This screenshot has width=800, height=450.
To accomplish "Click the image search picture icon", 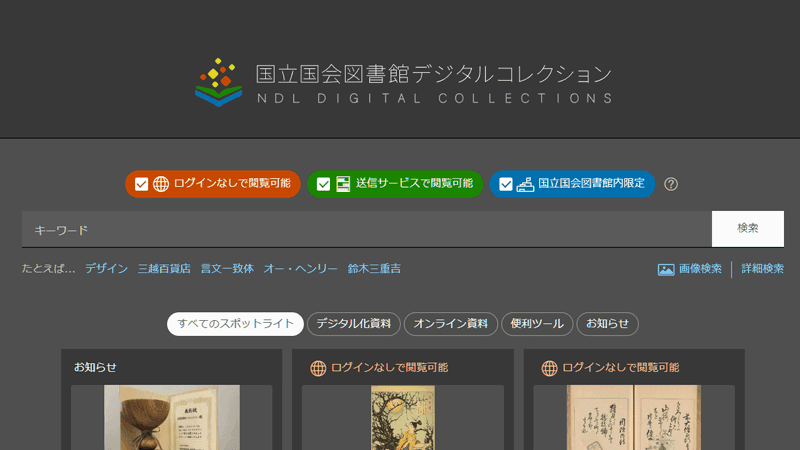I will tap(666, 269).
